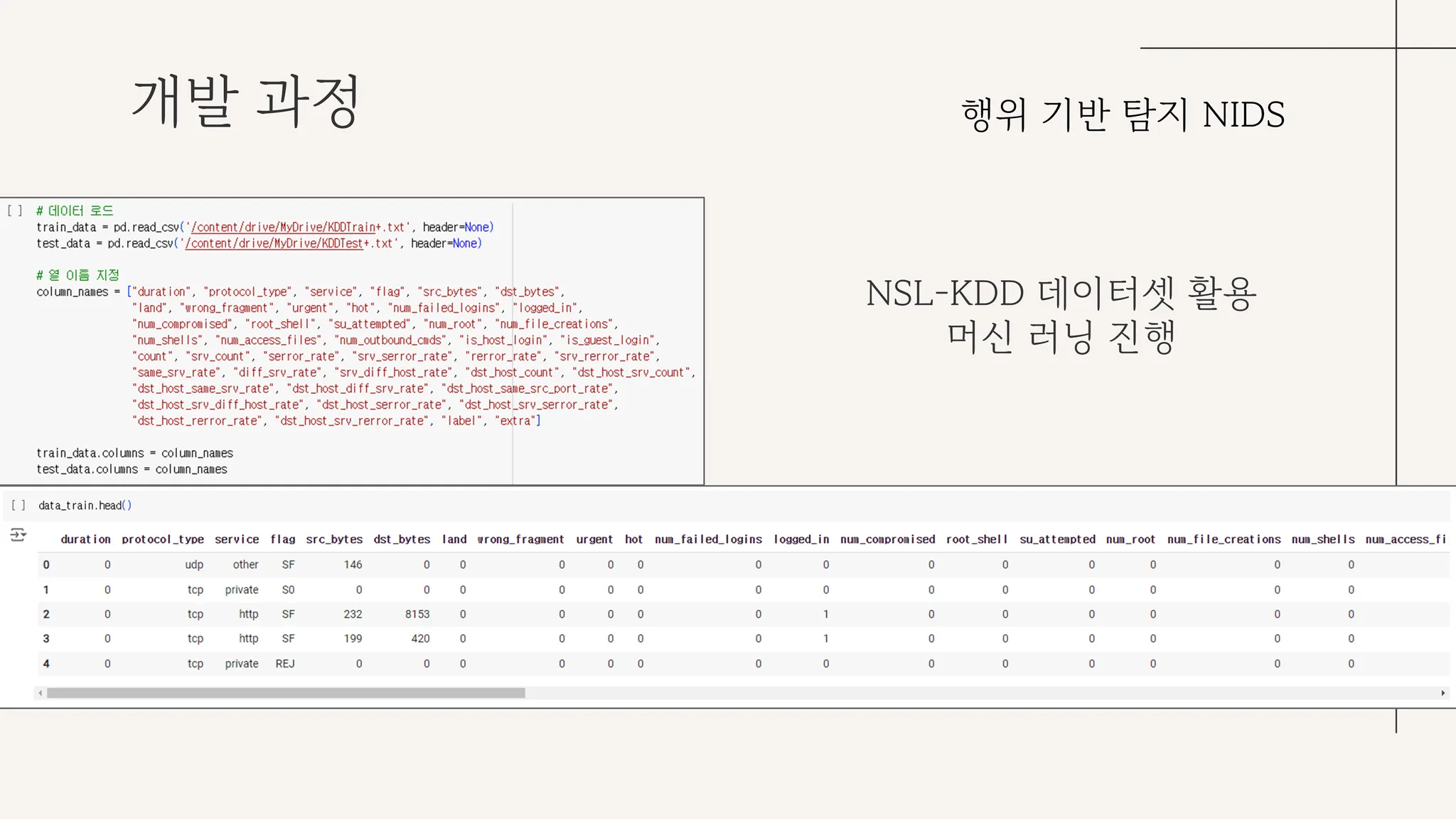Image resolution: width=1456 pixels, height=819 pixels.
Task: Click the root_shell column header
Action: (977, 540)
